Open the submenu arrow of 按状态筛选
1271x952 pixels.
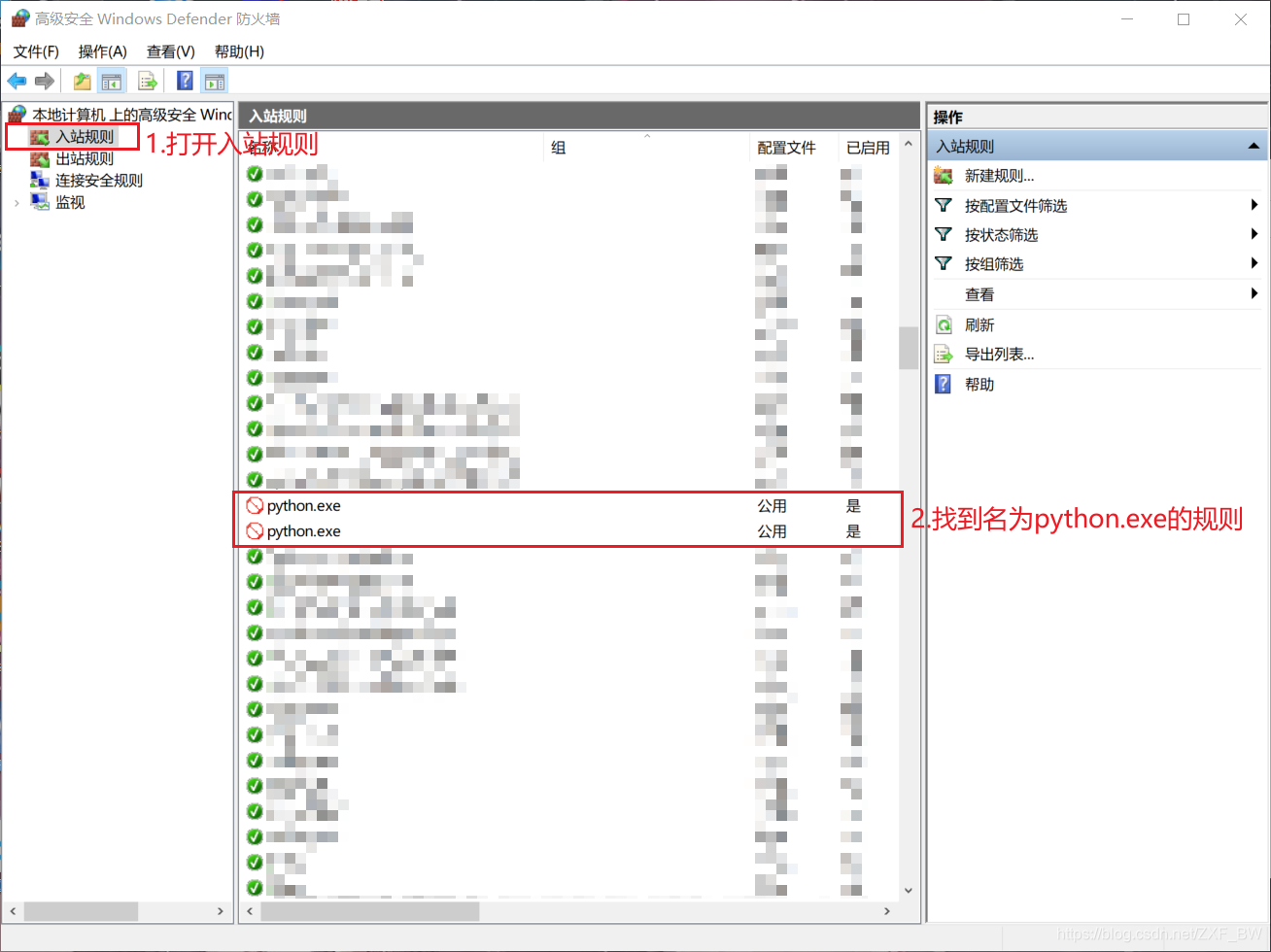pyautogui.click(x=1255, y=234)
